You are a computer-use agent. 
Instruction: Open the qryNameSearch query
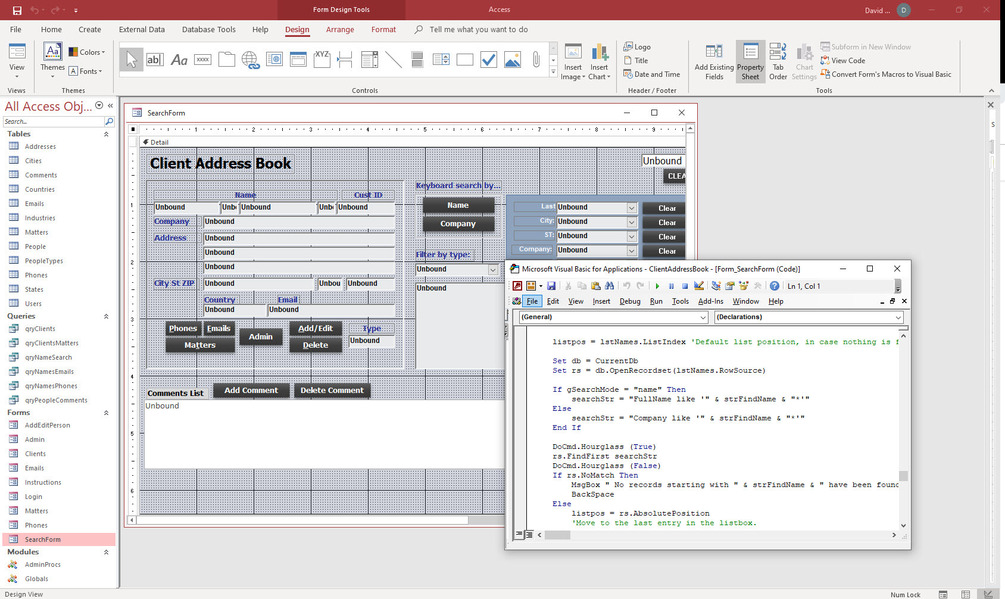pos(48,357)
